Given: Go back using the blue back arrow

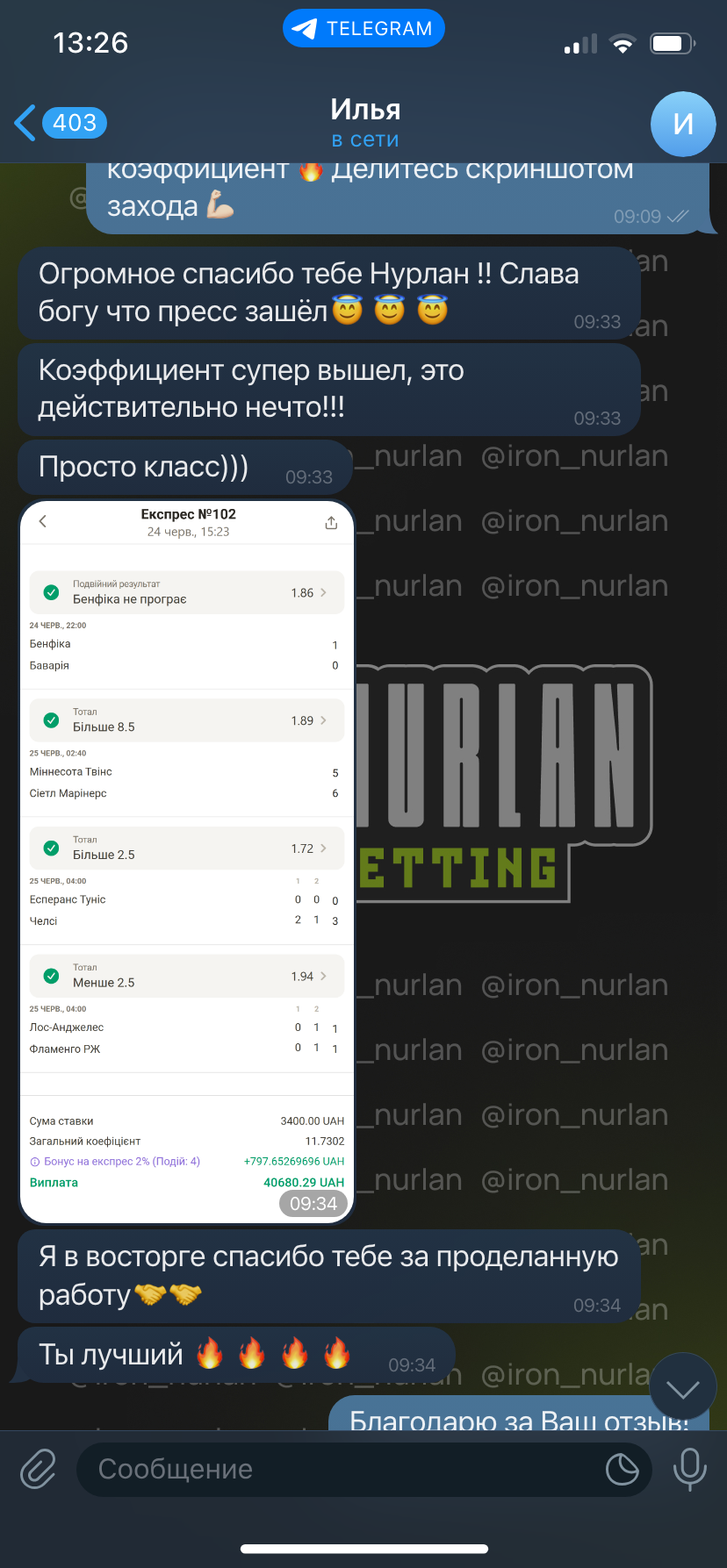Looking at the screenshot, I should point(25,123).
